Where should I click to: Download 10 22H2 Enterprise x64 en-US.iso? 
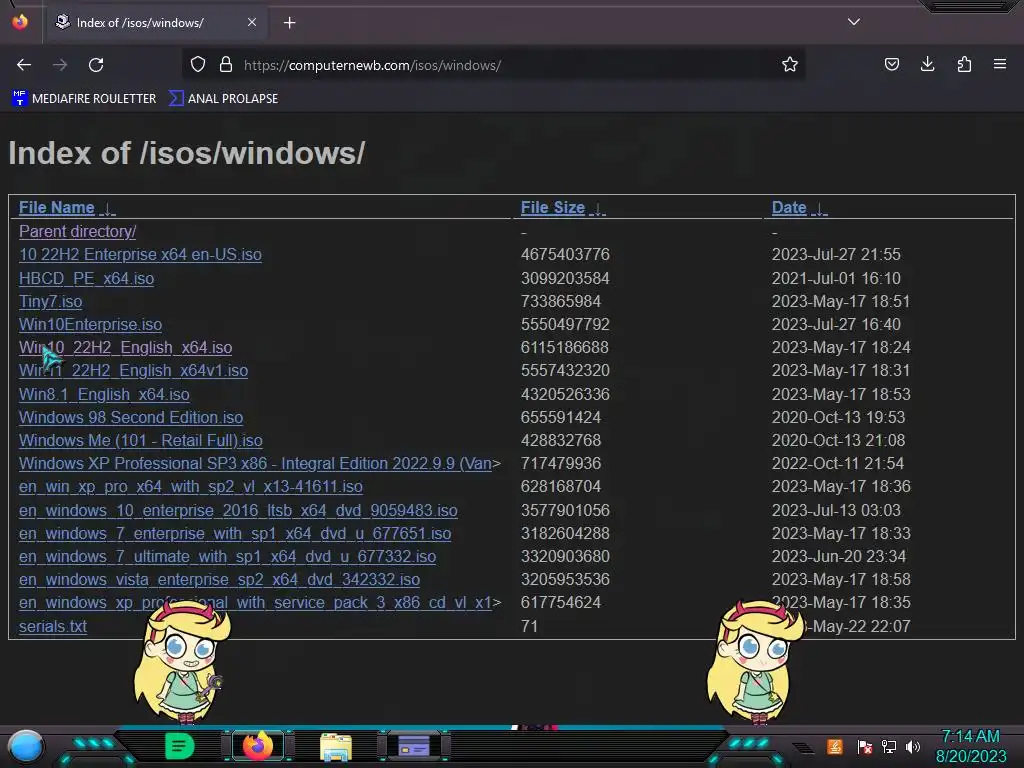[140, 255]
